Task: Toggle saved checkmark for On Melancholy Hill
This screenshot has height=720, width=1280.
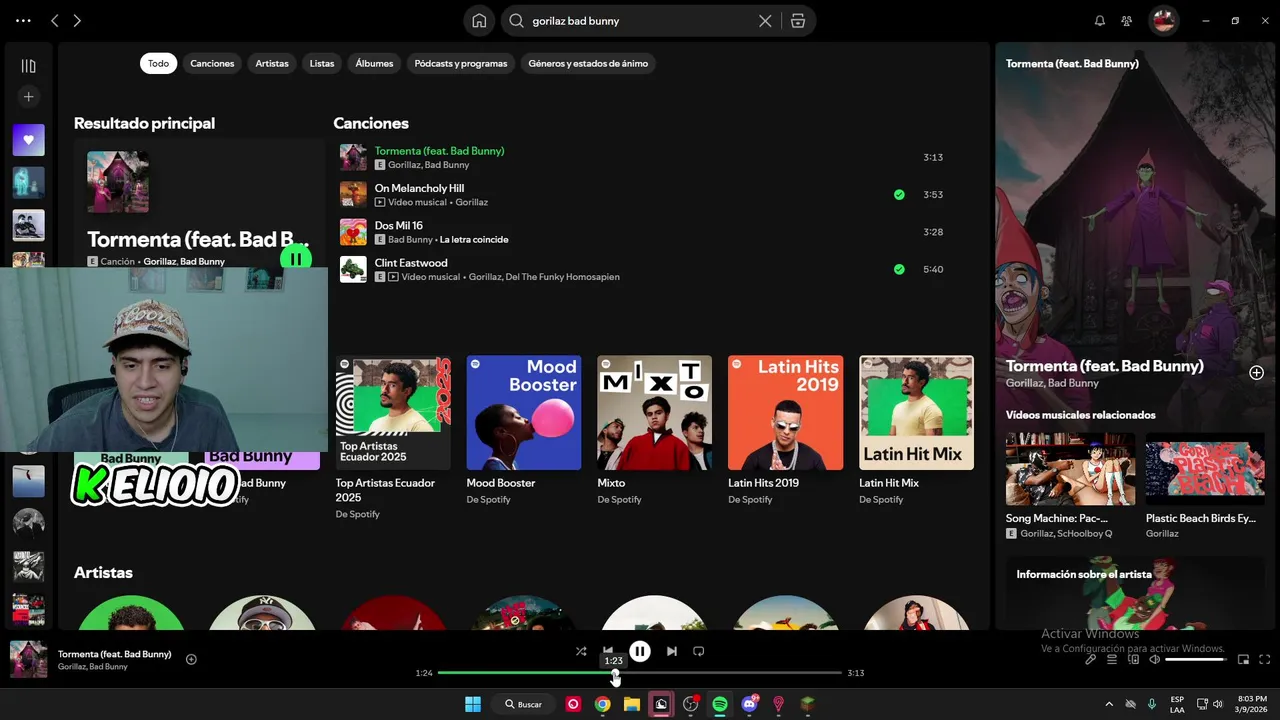Action: point(899,195)
